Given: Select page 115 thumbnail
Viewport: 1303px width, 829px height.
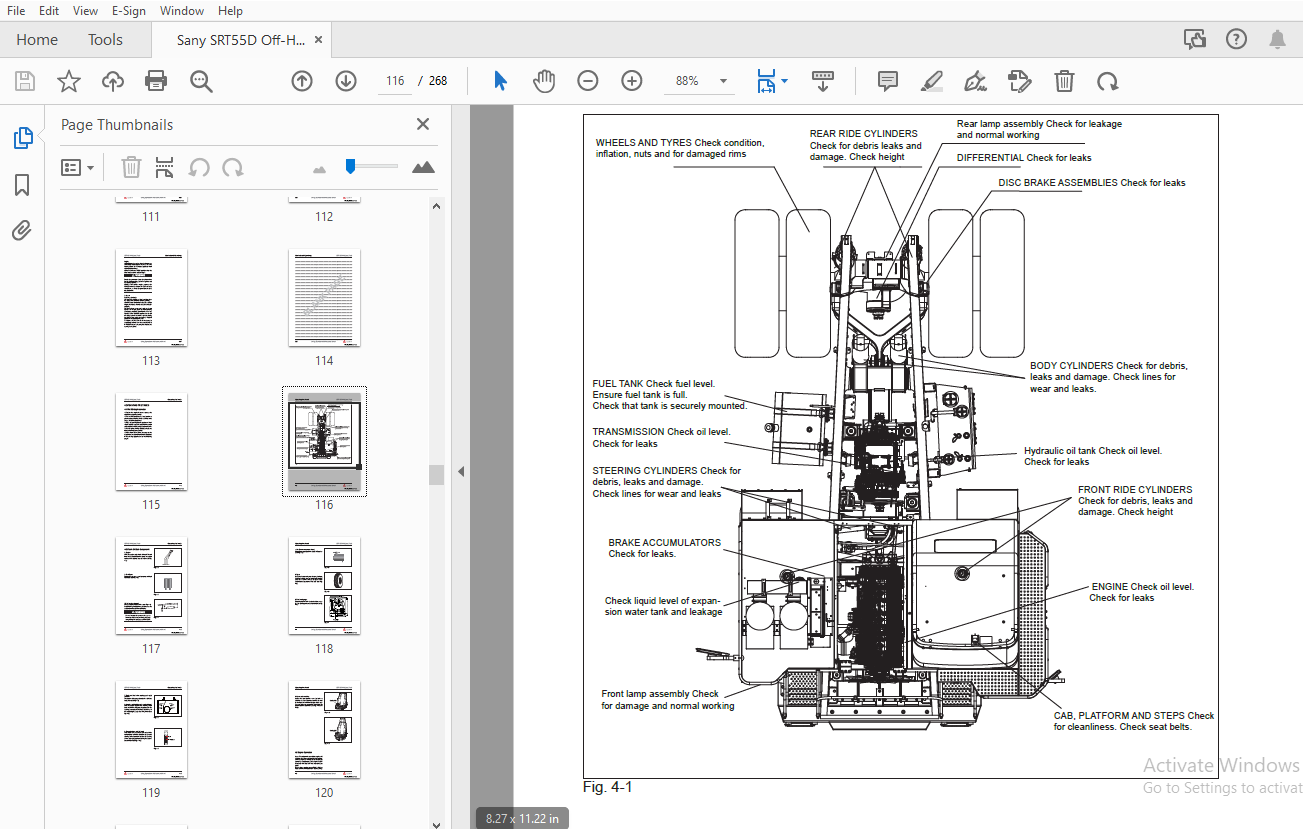Looking at the screenshot, I should [151, 441].
